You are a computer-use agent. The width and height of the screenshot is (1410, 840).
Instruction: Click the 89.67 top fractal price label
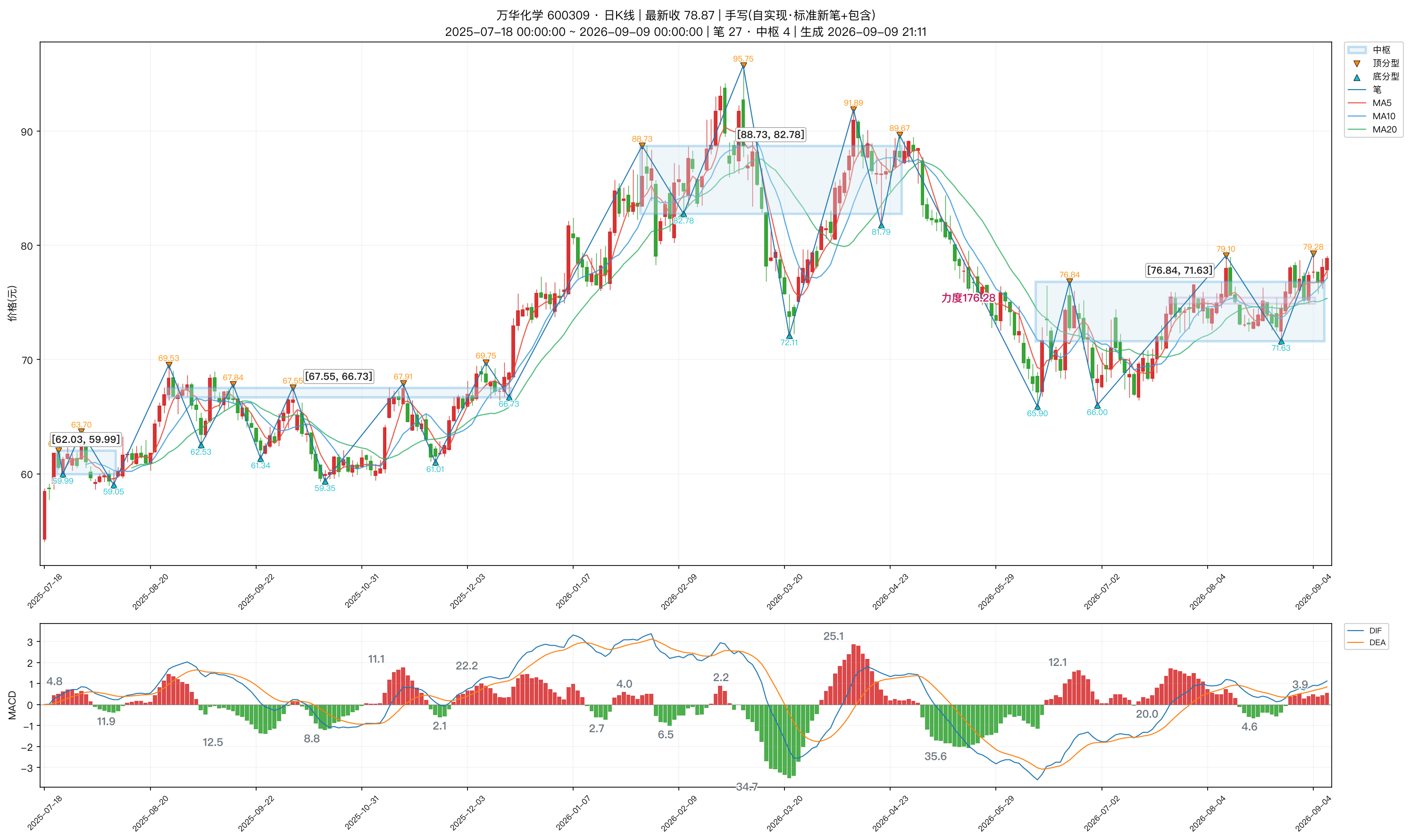click(900, 128)
